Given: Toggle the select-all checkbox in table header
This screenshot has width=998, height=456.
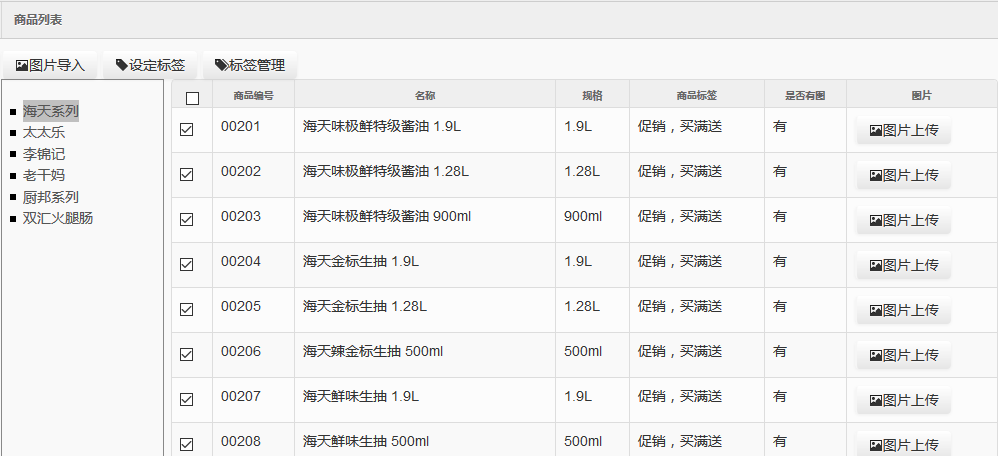Looking at the screenshot, I should tap(192, 98).
